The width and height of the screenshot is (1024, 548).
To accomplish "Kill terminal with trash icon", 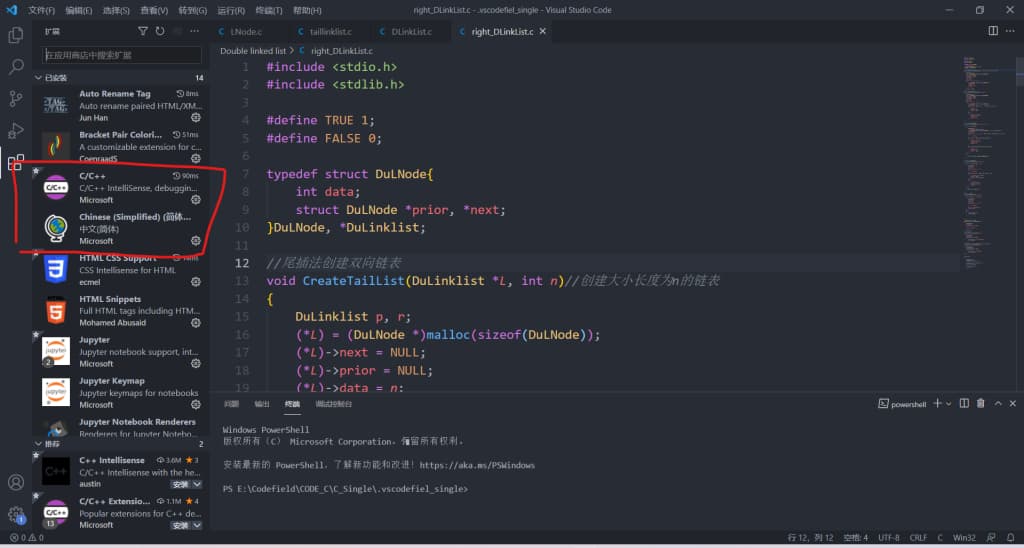I will [x=980, y=404].
